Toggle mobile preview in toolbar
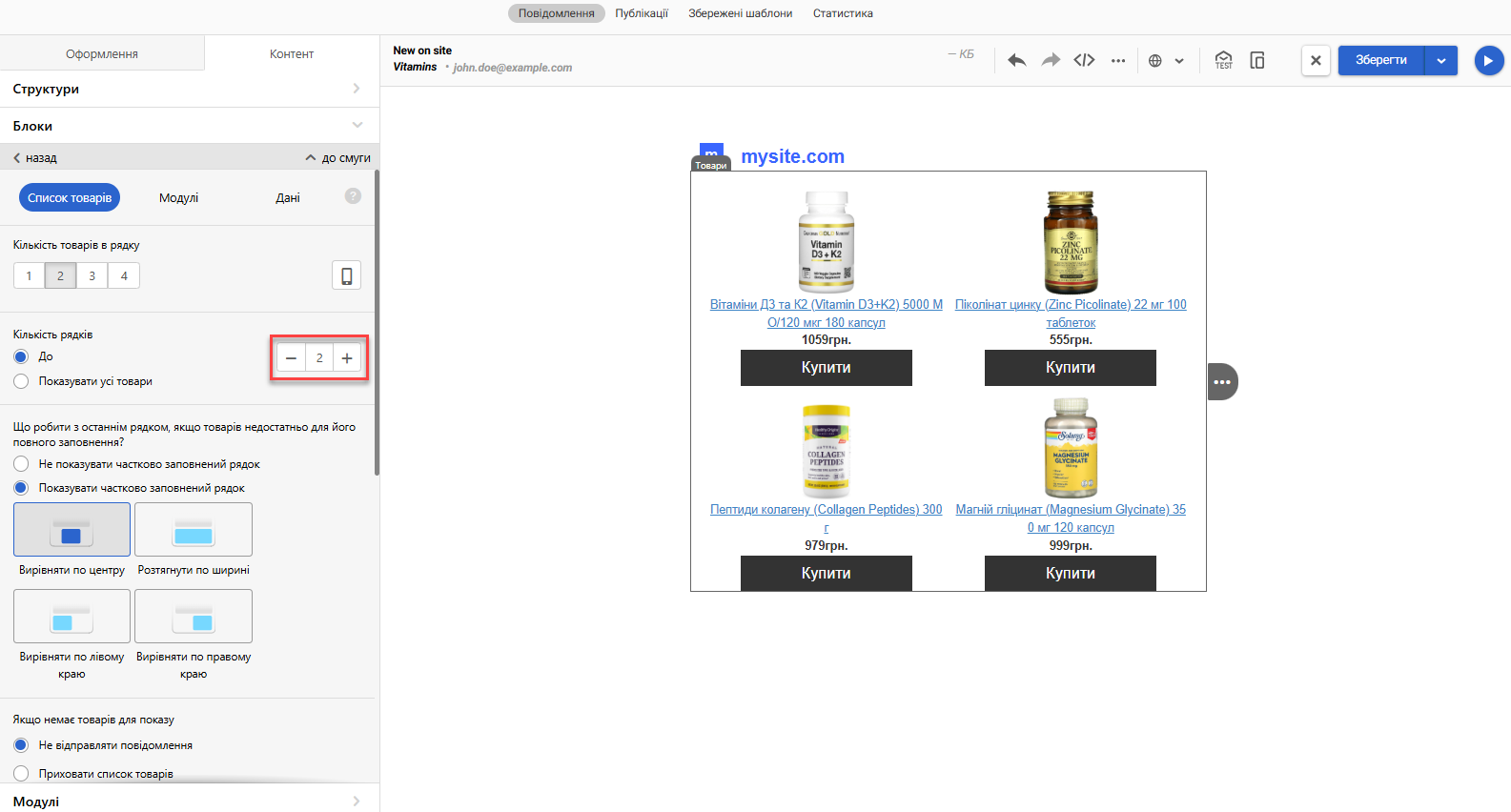Image resolution: width=1511 pixels, height=812 pixels. [1257, 60]
